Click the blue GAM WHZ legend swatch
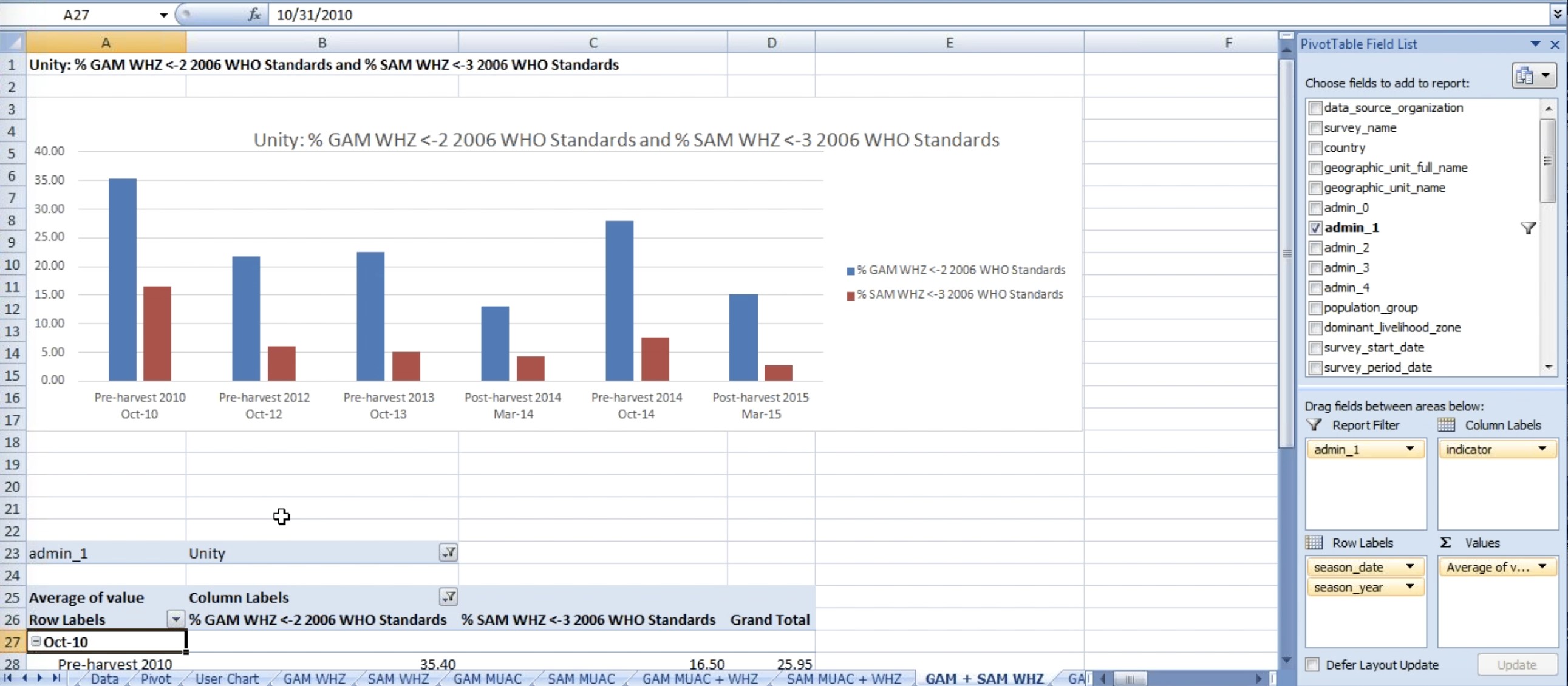Viewport: 1568px width, 686px height. coord(850,271)
